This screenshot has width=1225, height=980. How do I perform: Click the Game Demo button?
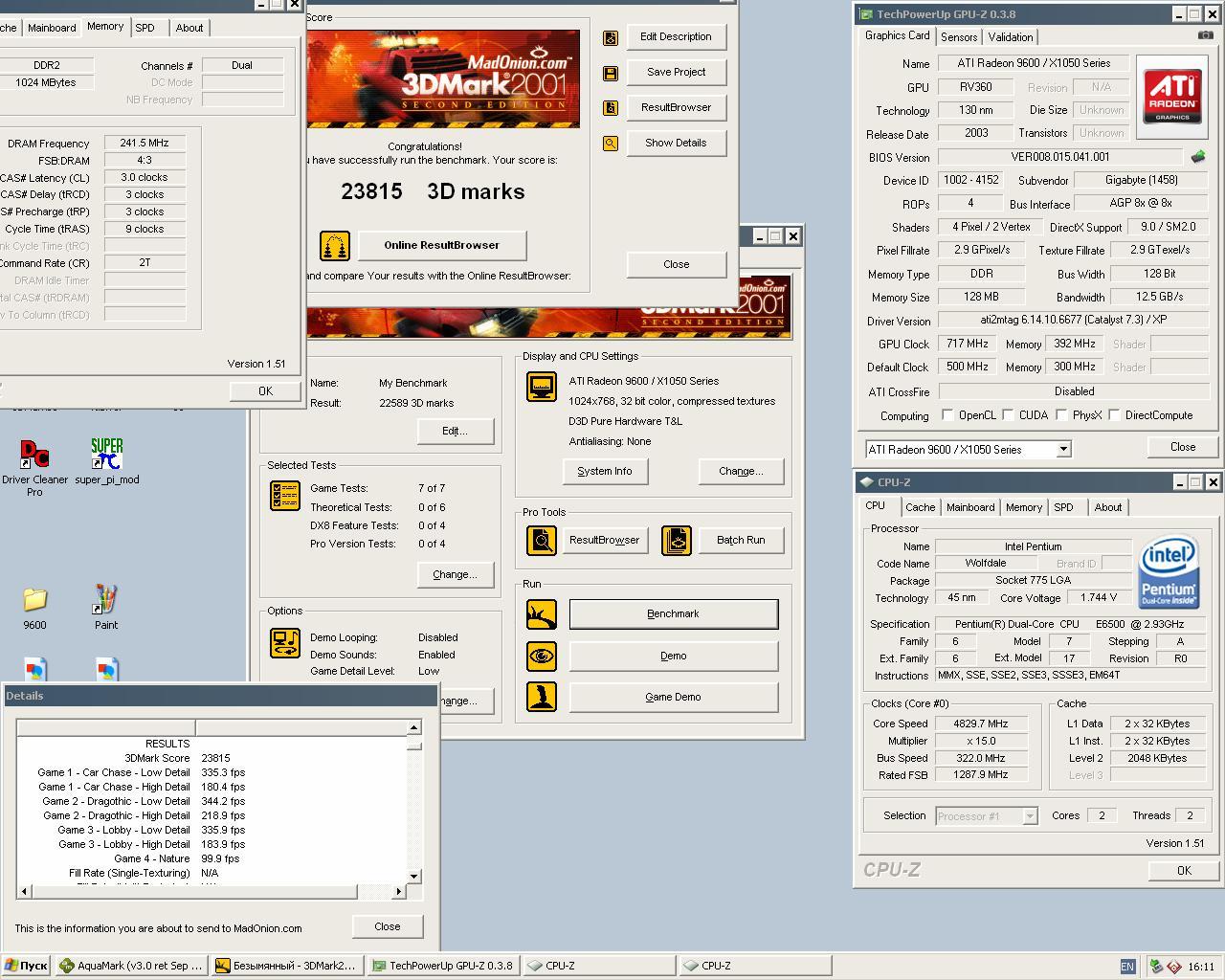pyautogui.click(x=673, y=697)
